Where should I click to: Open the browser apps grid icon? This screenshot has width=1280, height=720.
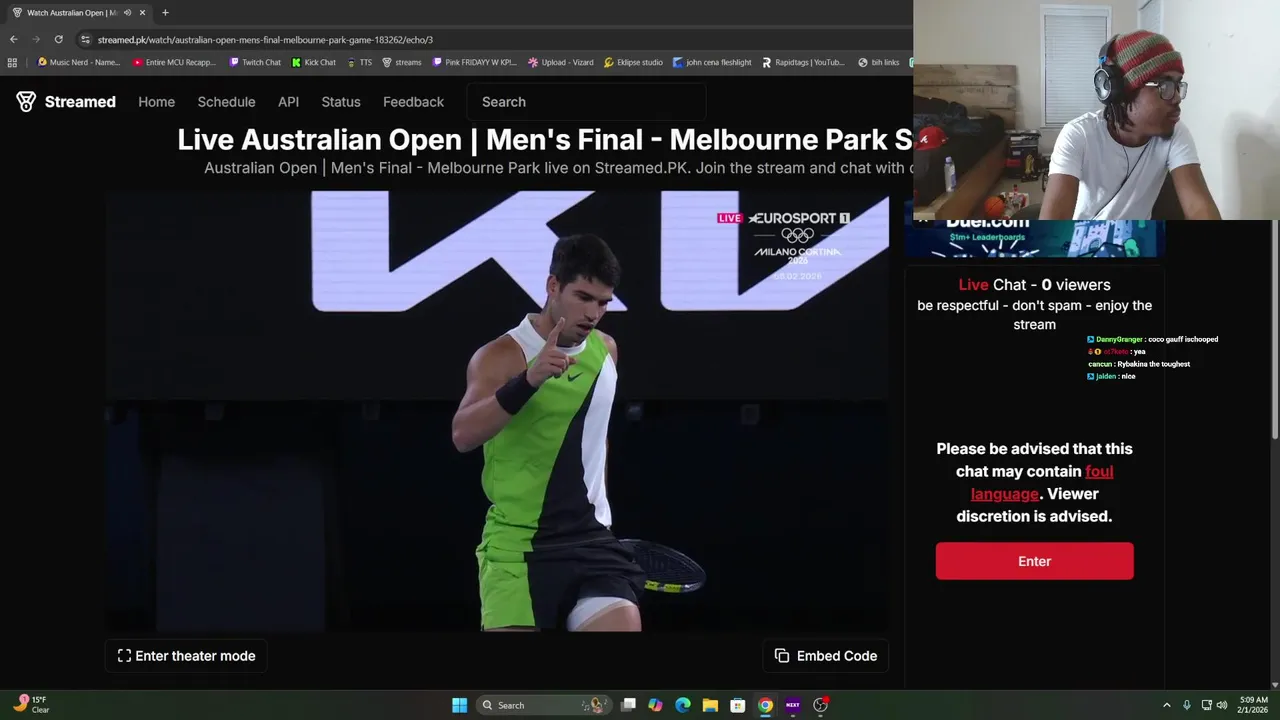tap(12, 62)
